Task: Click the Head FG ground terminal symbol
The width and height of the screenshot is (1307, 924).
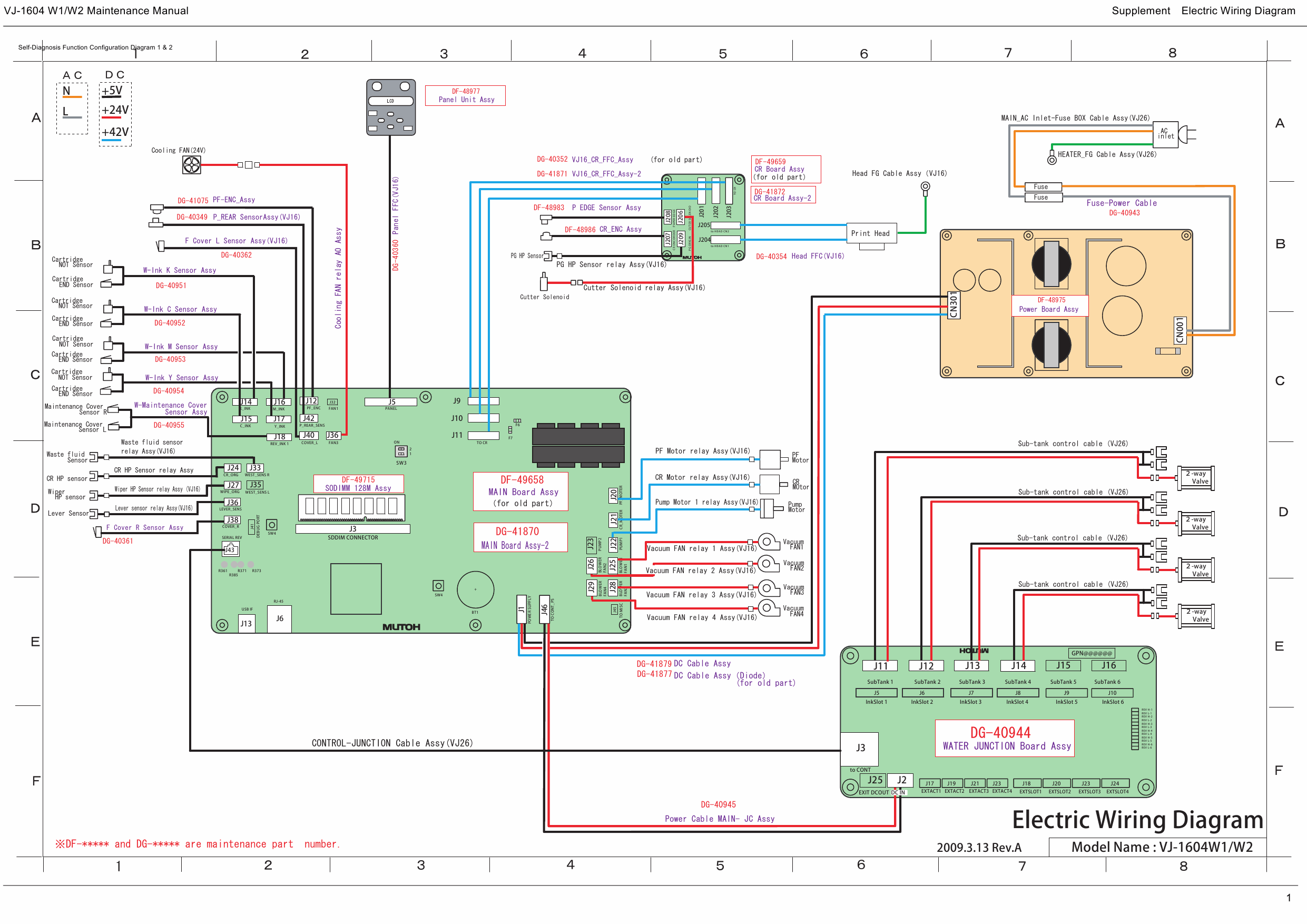Action: point(926,188)
